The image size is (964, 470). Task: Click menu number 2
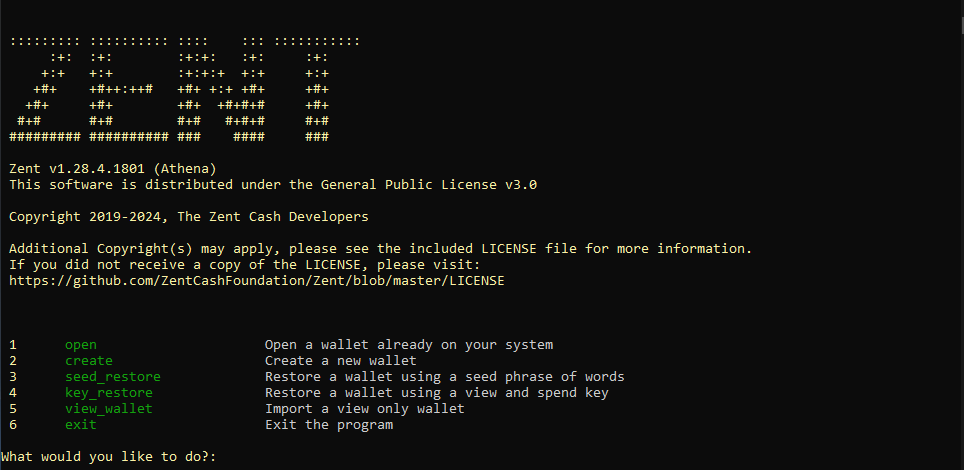click(13, 360)
